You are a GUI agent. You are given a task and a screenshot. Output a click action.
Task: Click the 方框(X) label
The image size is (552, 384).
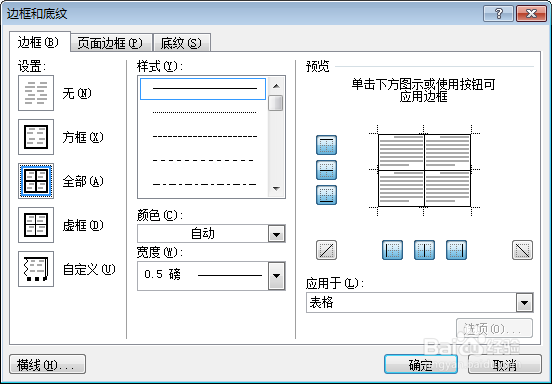click(x=83, y=137)
